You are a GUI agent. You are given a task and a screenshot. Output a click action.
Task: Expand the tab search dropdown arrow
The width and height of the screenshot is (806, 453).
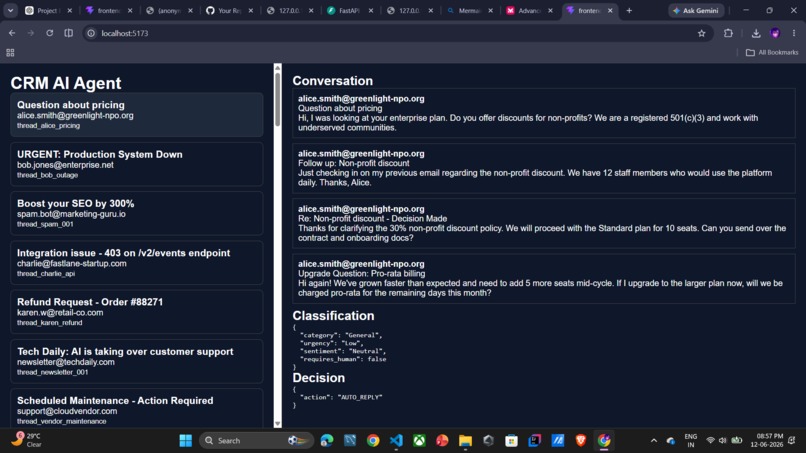pos(10,10)
